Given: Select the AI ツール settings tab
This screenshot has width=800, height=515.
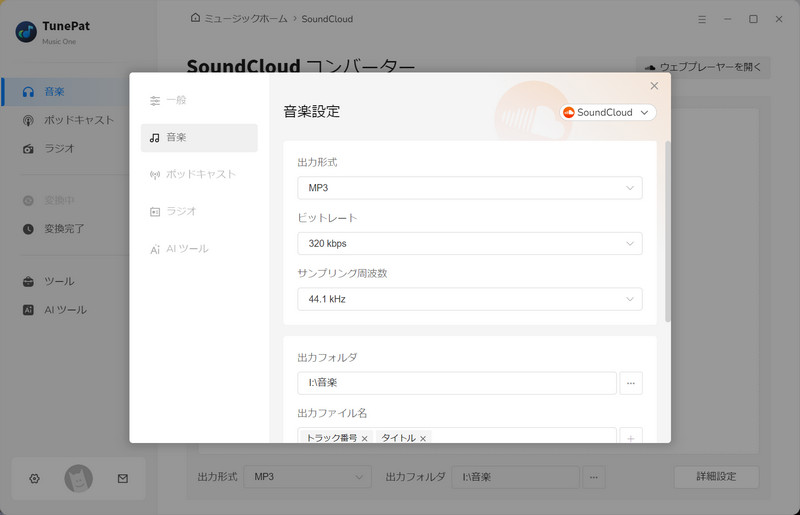Looking at the screenshot, I should (x=199, y=249).
